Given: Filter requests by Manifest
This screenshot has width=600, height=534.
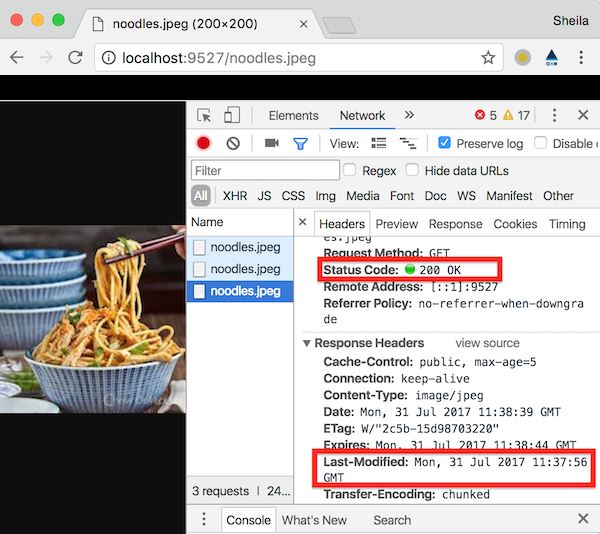Looking at the screenshot, I should pos(509,196).
